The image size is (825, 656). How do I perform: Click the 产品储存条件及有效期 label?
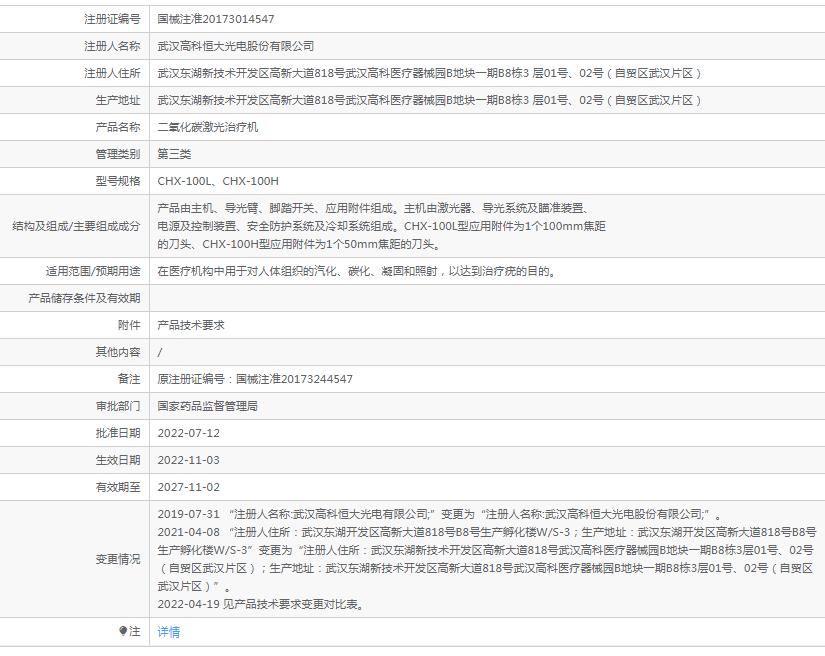(84, 298)
